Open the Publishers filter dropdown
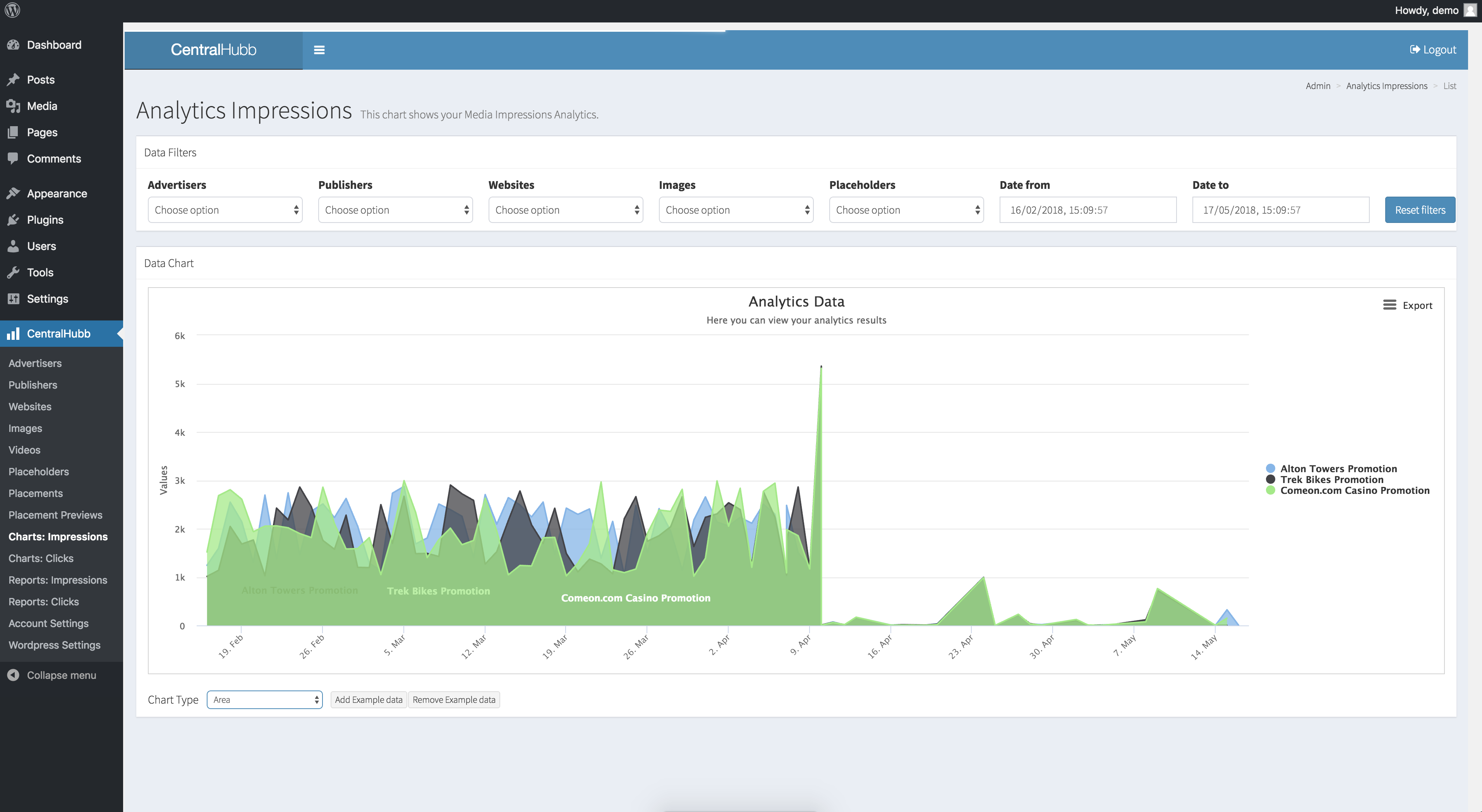 395,210
